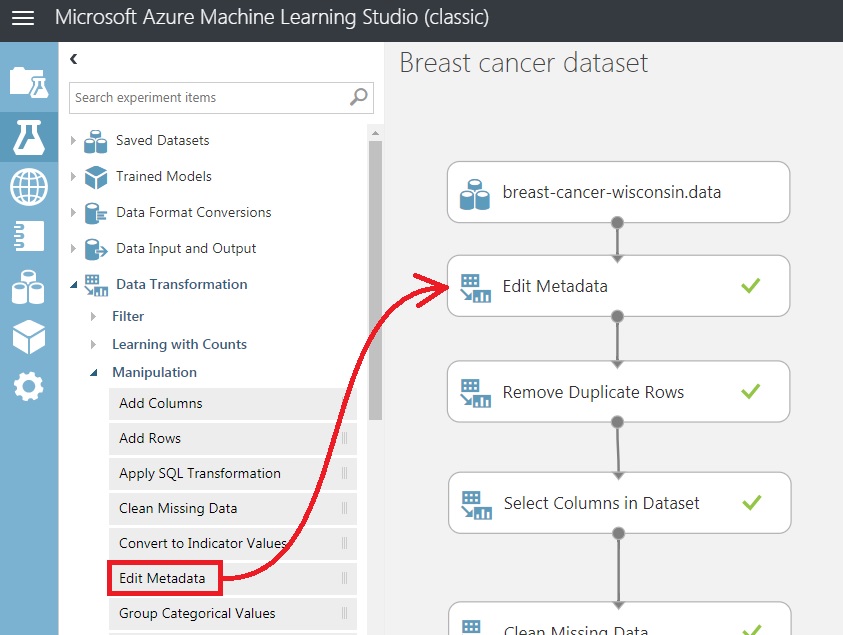Screen dimensions: 843x635
Task: Select Trained Models category label
Action: [x=164, y=176]
